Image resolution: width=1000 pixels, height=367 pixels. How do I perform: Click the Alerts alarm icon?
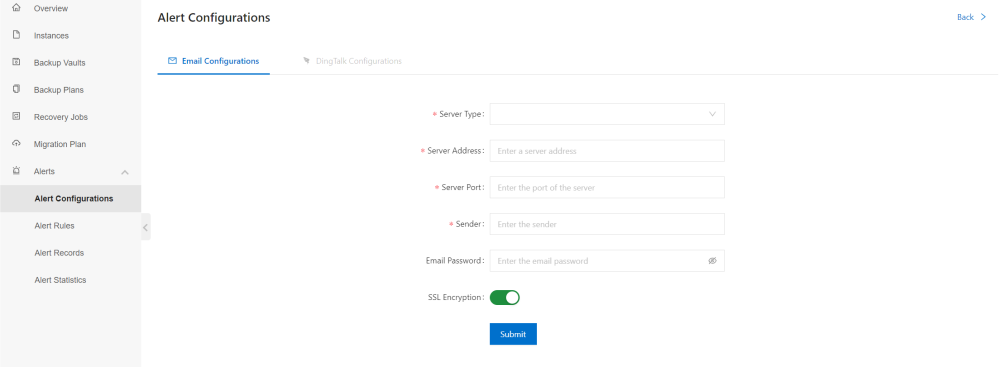coord(17,171)
